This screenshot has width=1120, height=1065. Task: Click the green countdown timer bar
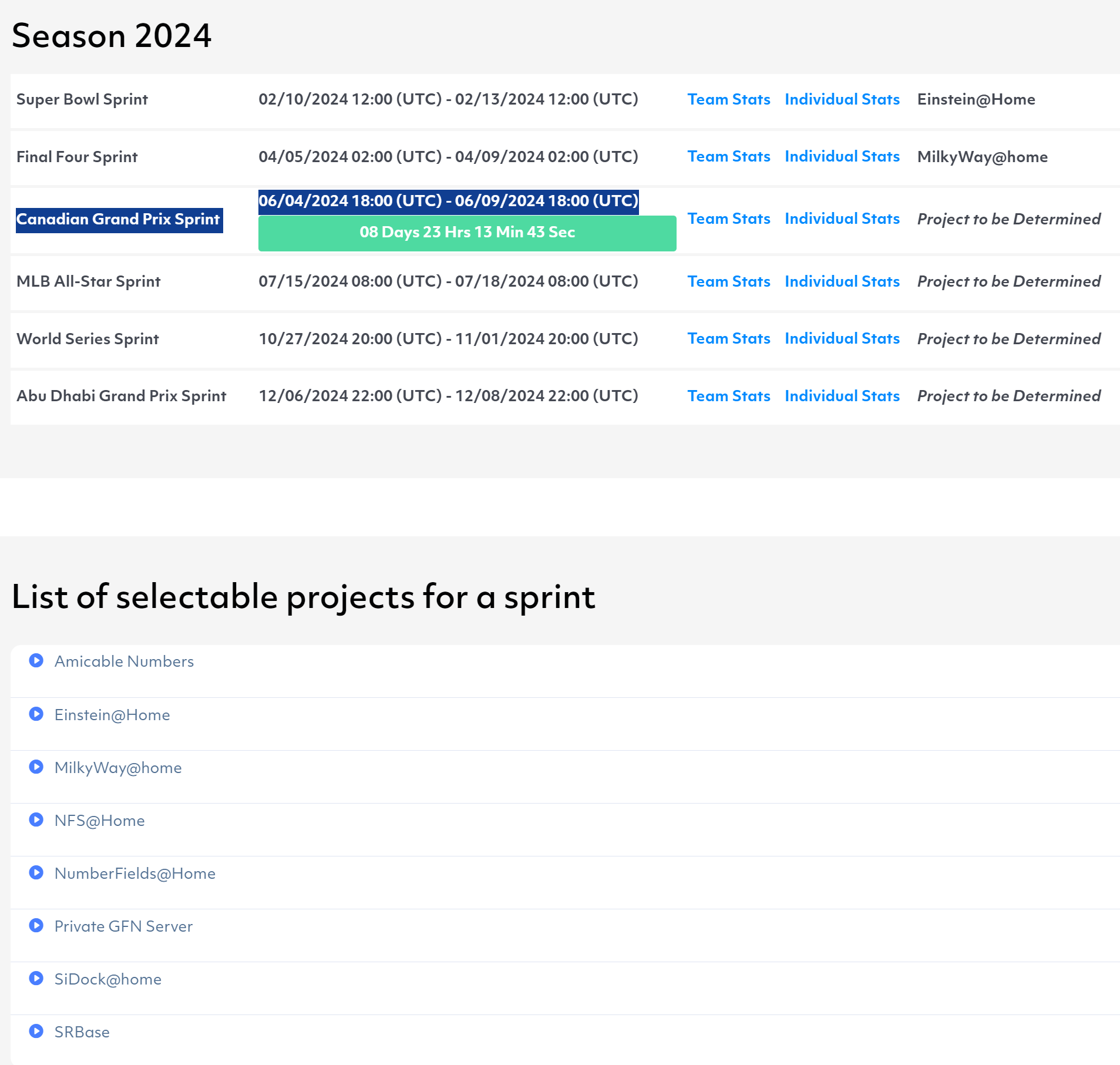(x=467, y=233)
